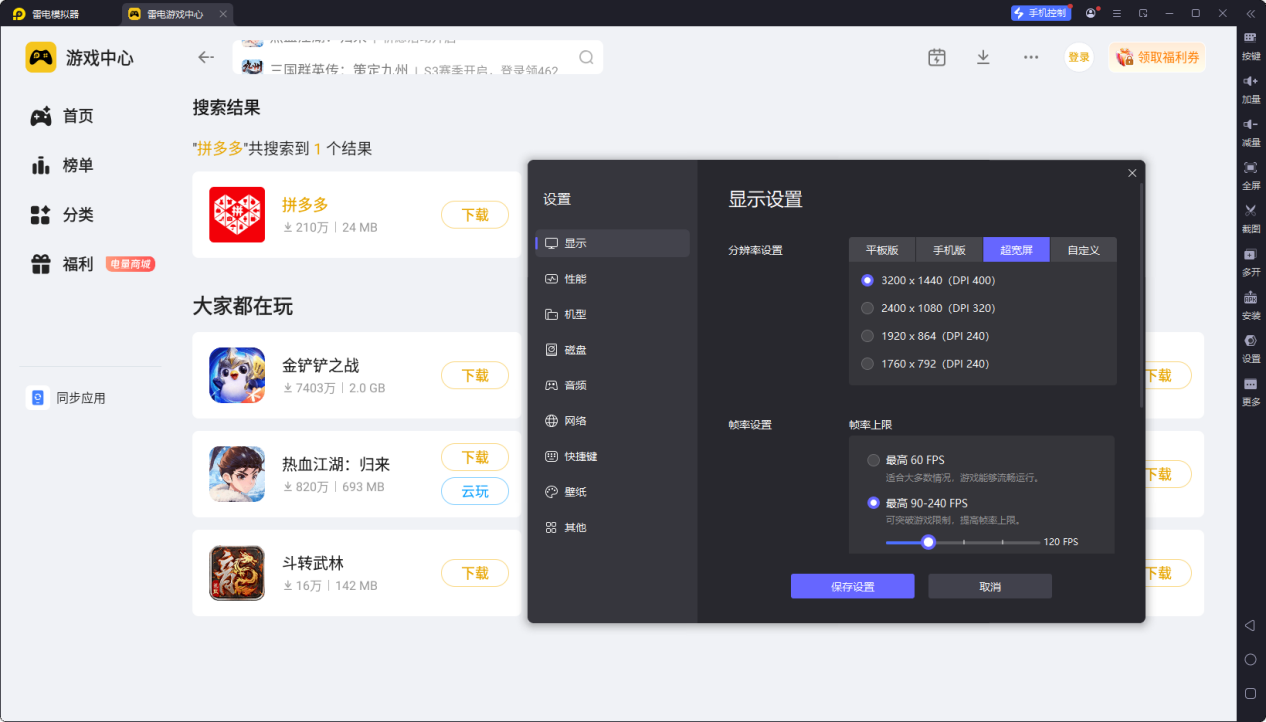The image size is (1266, 722).
Task: Choose the 最高 60 FPS option
Action: 874,460
